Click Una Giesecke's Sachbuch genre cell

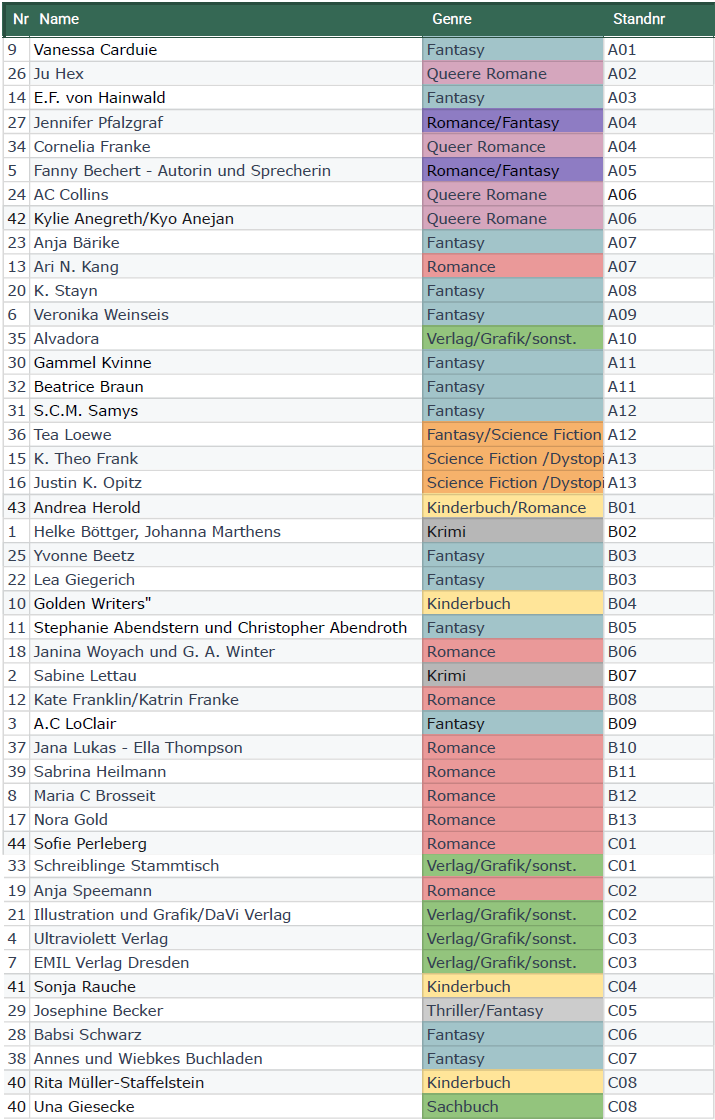pyautogui.click(x=513, y=1106)
